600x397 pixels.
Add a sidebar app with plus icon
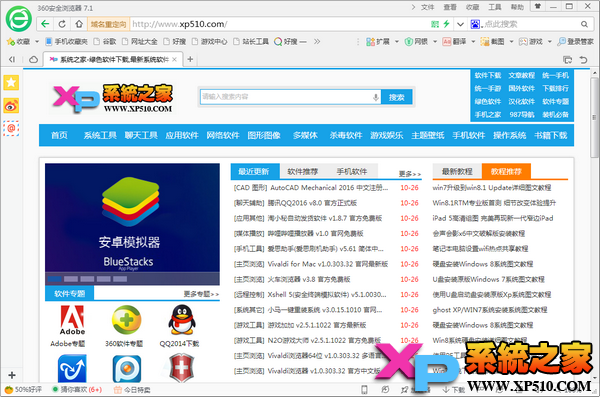(x=11, y=375)
